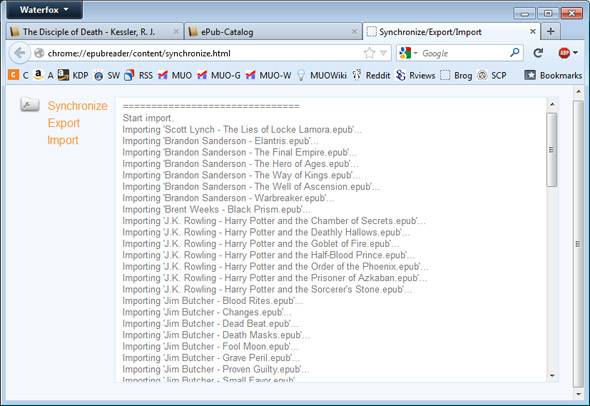This screenshot has width=590, height=406.
Task: Go back using the back arrow
Action: [x=20, y=53]
